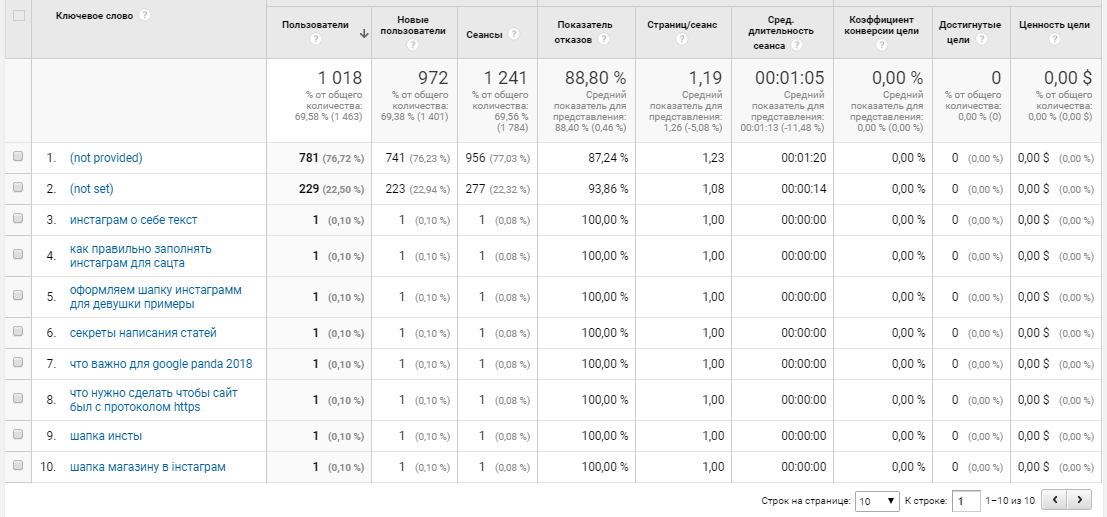Viewport: 1107px width, 517px height.
Task: Click the К строке input field
Action: coord(966,501)
